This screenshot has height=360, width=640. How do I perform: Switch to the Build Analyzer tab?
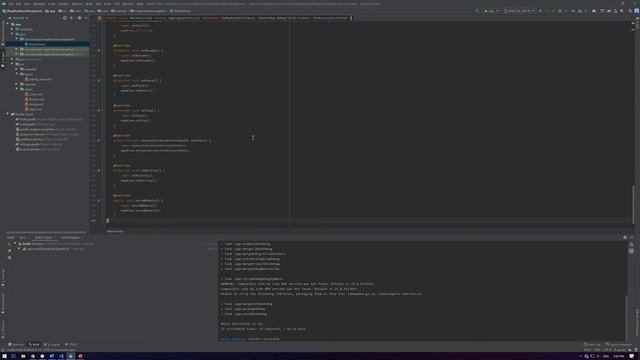(x=71, y=237)
